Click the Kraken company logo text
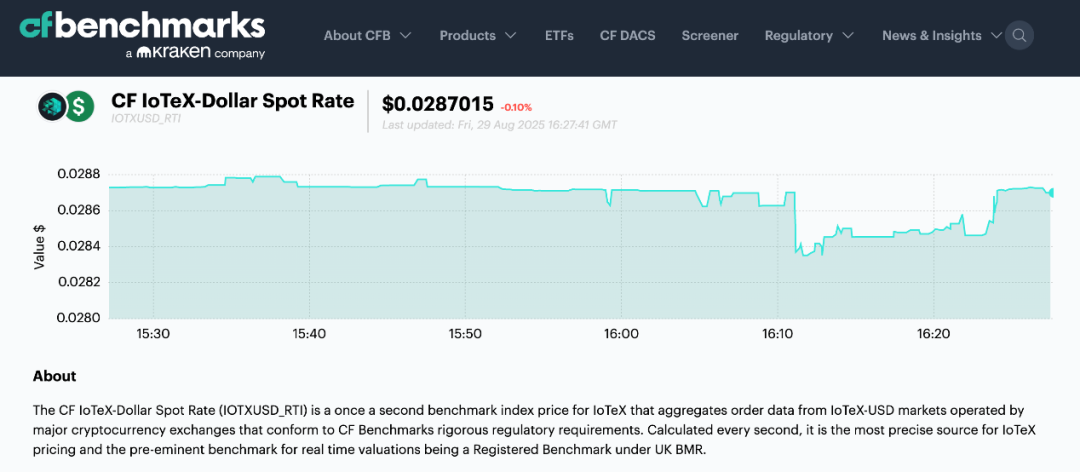 click(195, 52)
